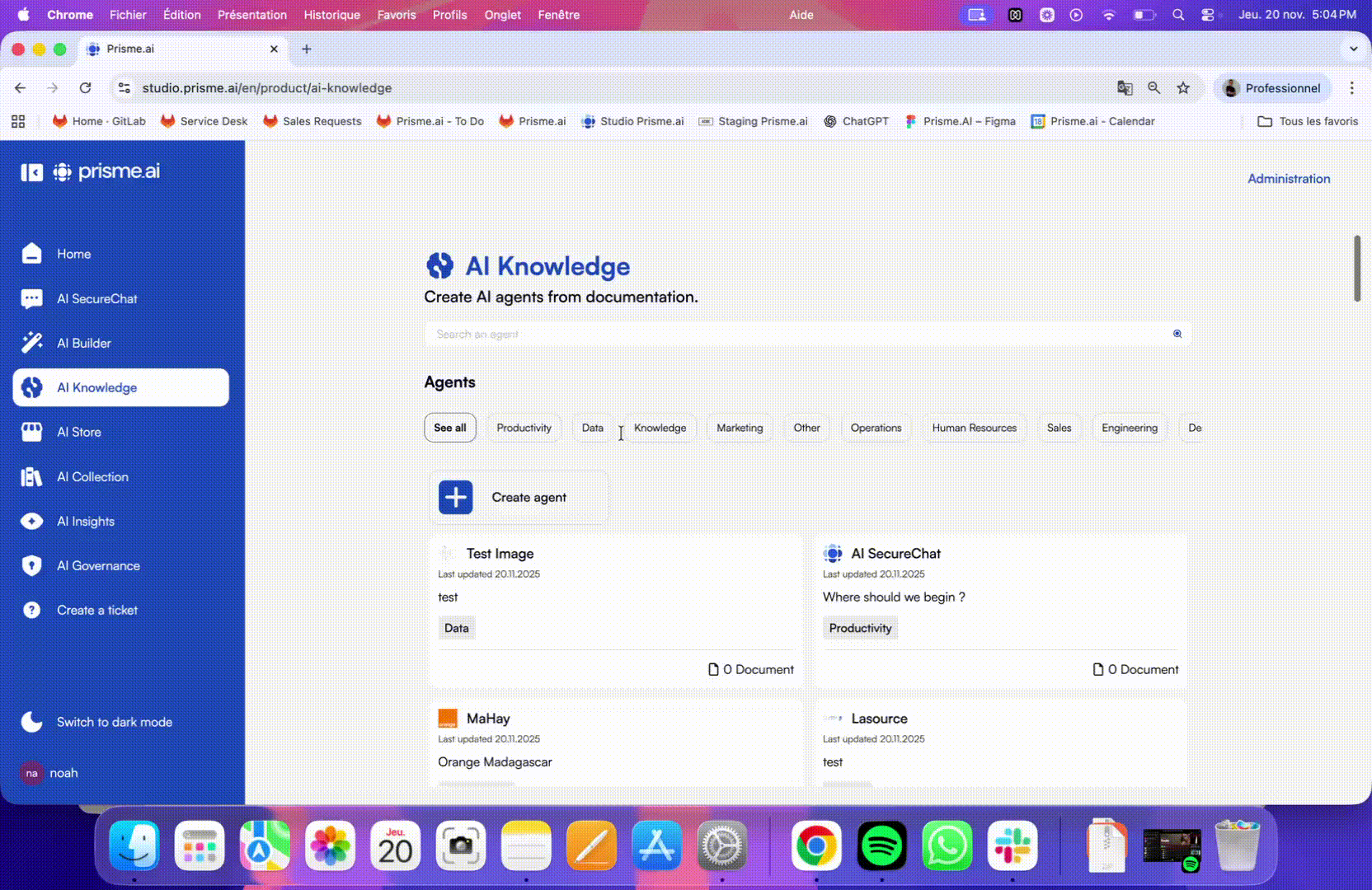Click 0 Document on Test Image card
This screenshot has height=890, width=1372.
[751, 669]
